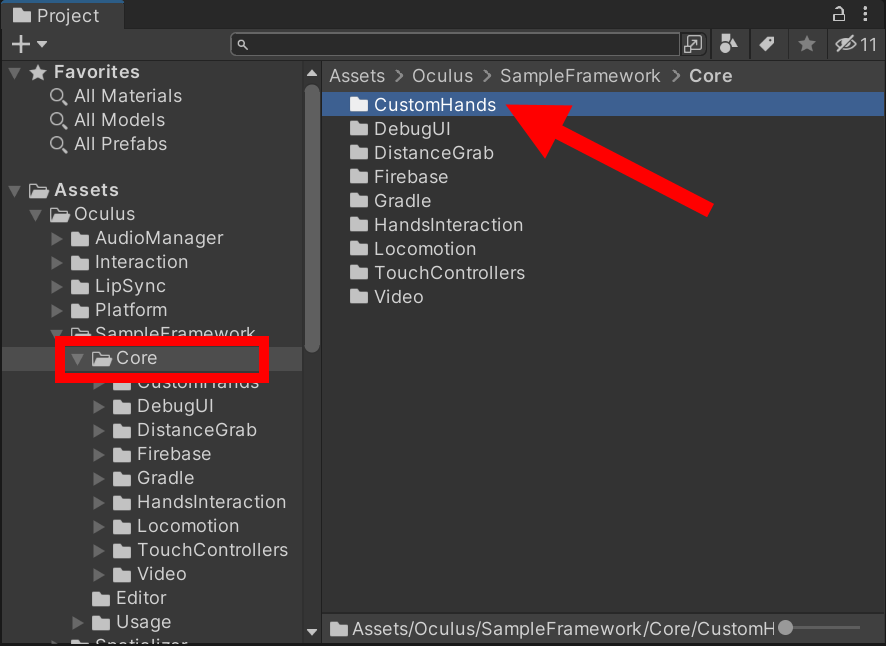Screen dimensions: 886x646
Task: Expand Gradle folder in left tree
Action: [x=99, y=479]
